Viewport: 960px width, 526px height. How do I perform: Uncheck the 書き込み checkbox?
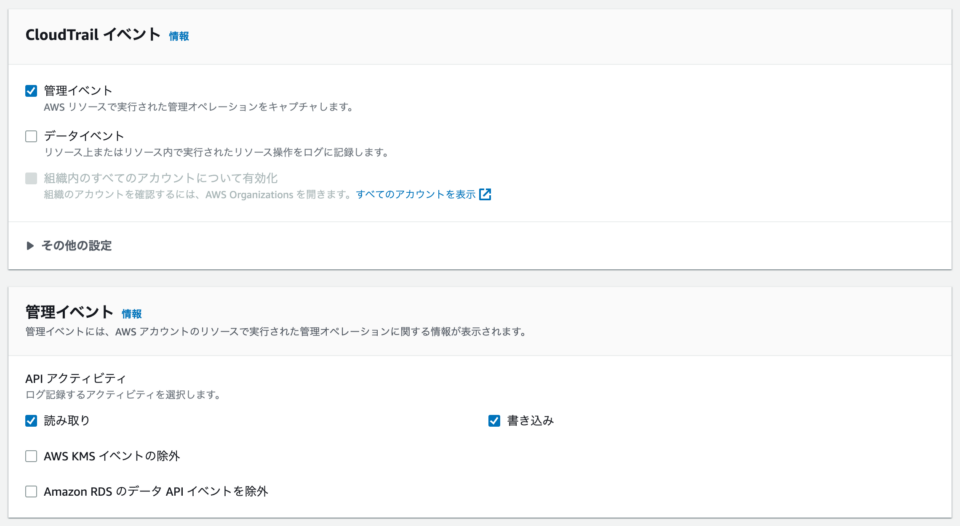494,421
